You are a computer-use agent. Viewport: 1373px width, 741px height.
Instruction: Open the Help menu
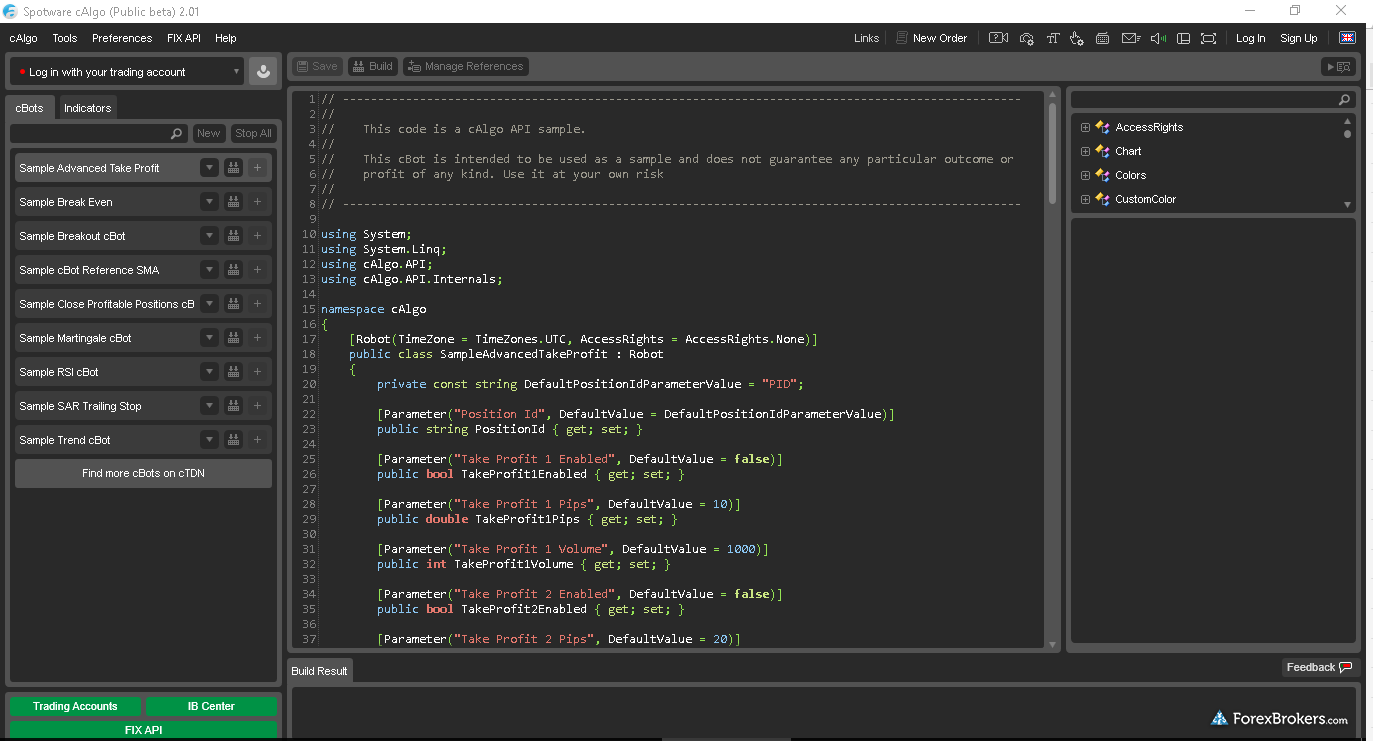(226, 38)
